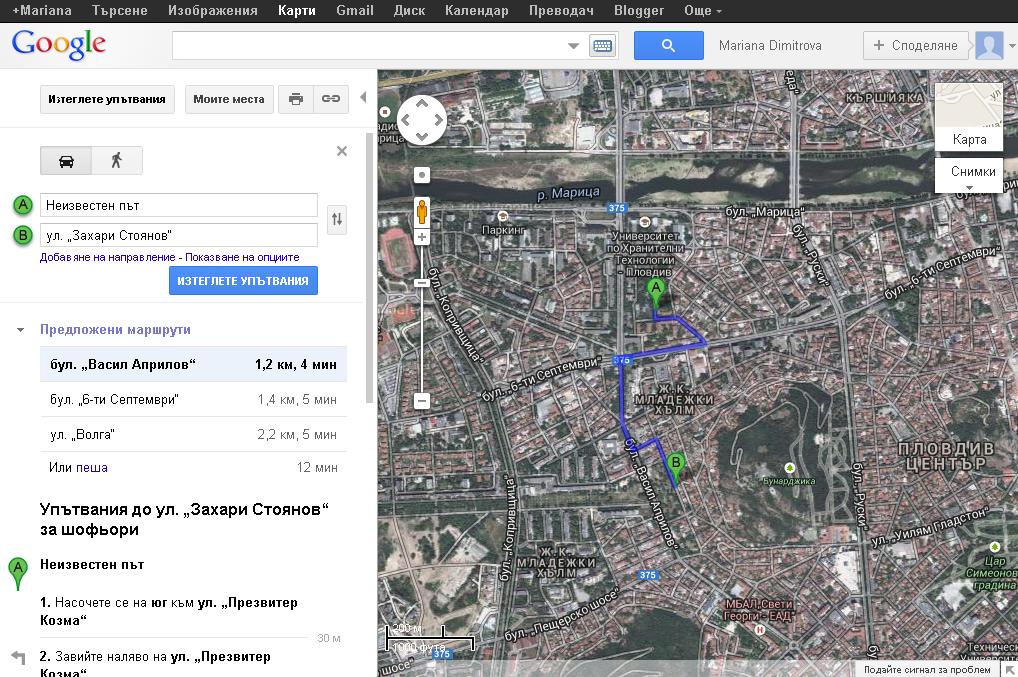Image resolution: width=1018 pixels, height=677 pixels.
Task: Open the on-screen keyboard icon
Action: point(602,45)
